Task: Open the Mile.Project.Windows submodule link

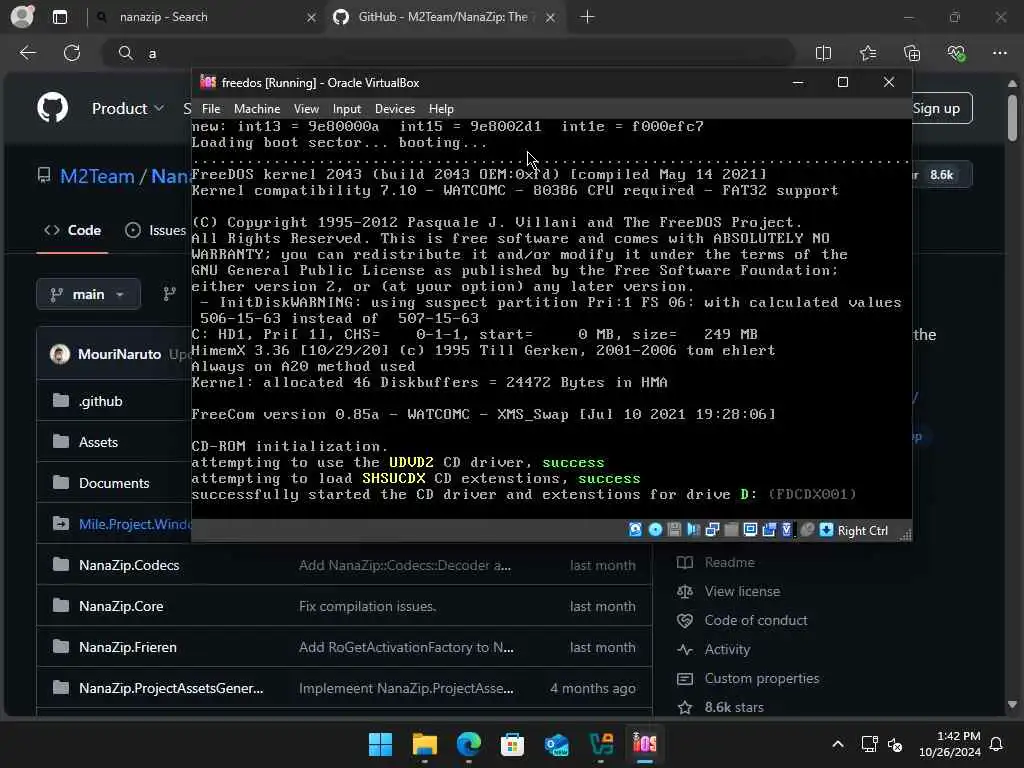Action: click(135, 524)
